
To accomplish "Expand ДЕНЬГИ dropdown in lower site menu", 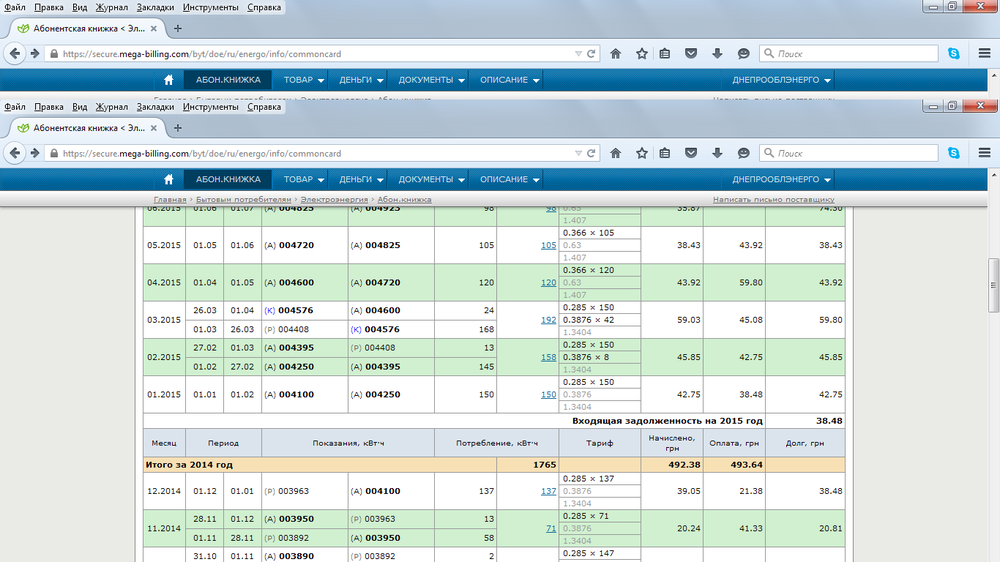I will tap(361, 179).
